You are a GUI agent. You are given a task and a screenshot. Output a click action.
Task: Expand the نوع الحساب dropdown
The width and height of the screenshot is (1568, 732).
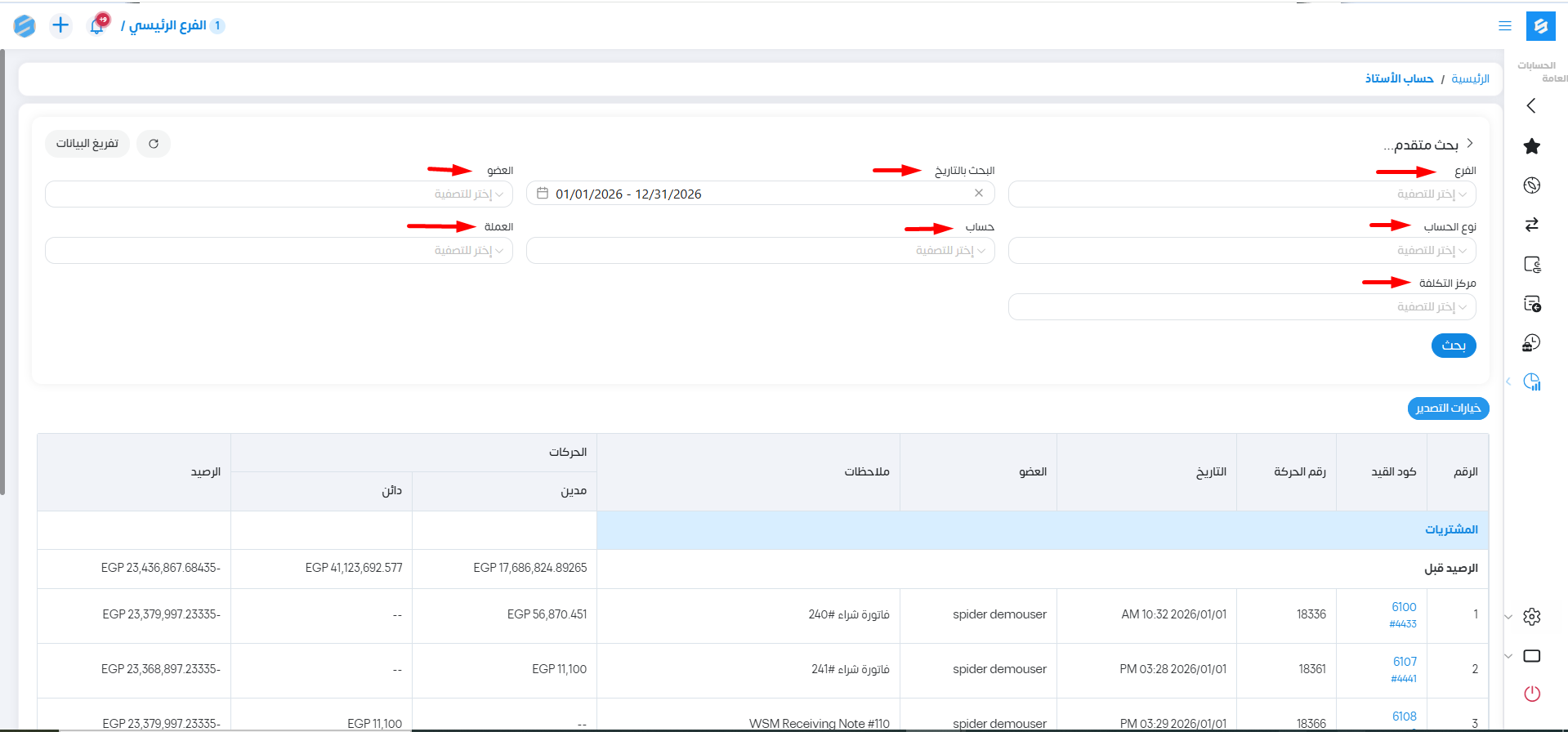(1241, 251)
